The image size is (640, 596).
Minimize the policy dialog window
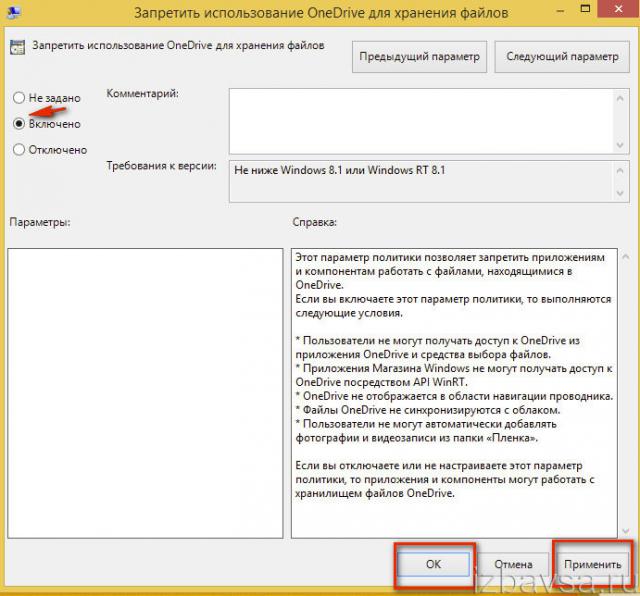coord(560,11)
